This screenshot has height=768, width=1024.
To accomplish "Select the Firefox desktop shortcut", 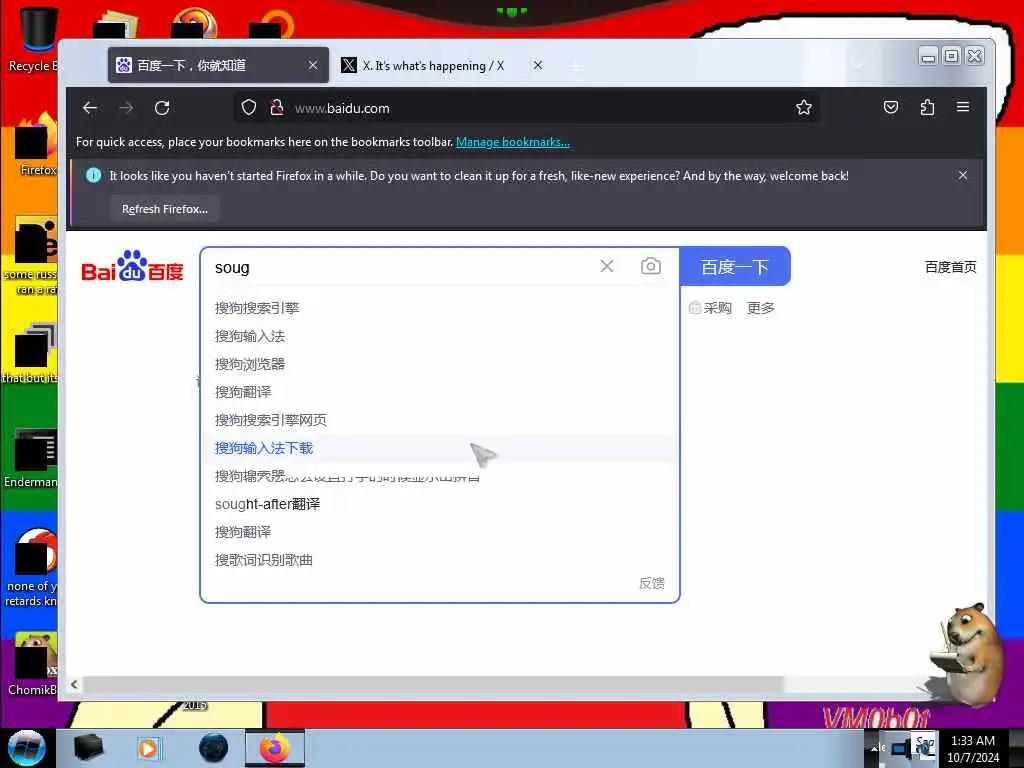I will coord(36,145).
